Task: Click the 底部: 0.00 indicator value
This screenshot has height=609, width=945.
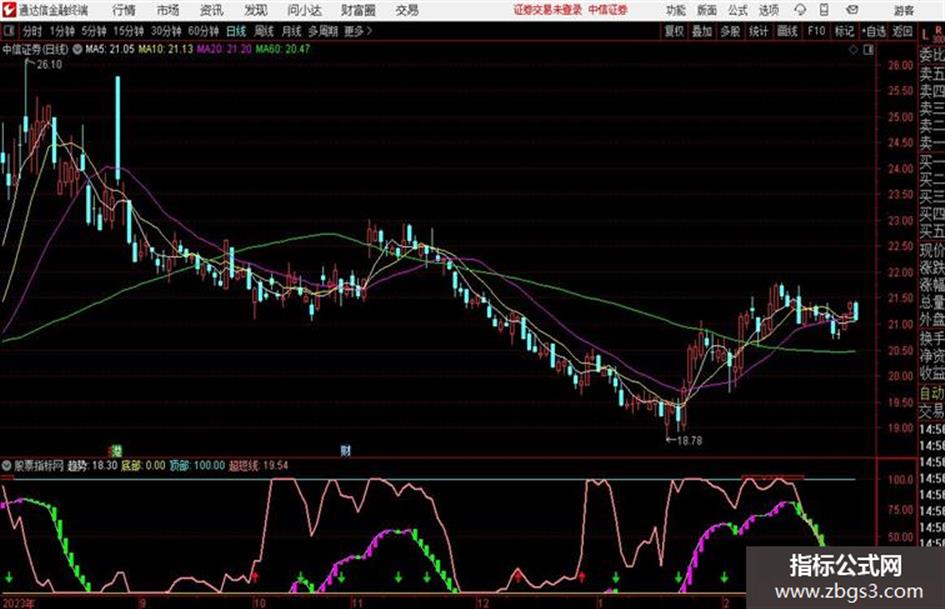Action: click(x=143, y=466)
